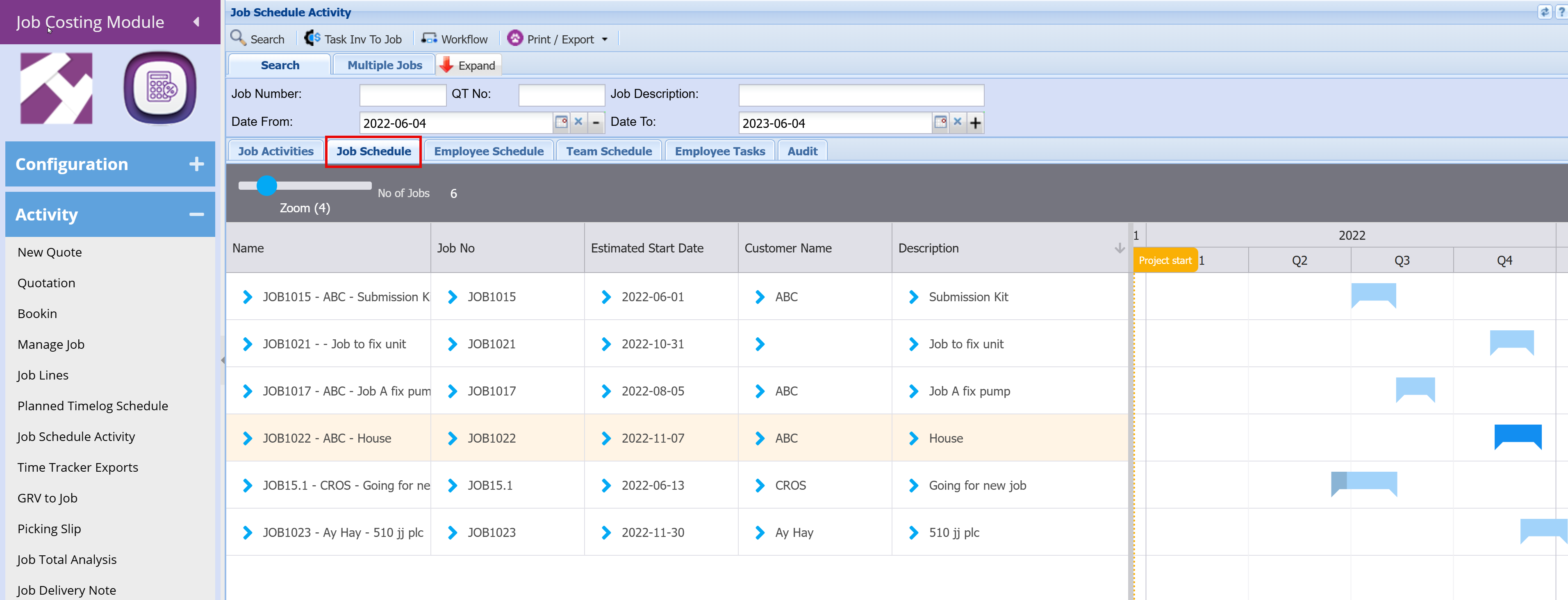The height and width of the screenshot is (600, 1568).
Task: Expand the JOB1015 row
Action: coord(247,297)
